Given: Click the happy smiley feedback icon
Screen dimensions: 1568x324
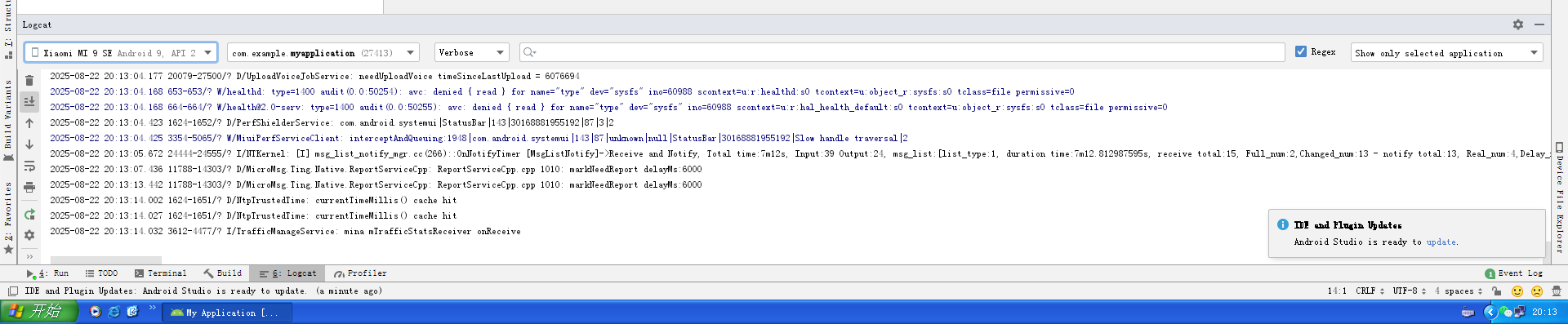Looking at the screenshot, I should [x=1517, y=291].
